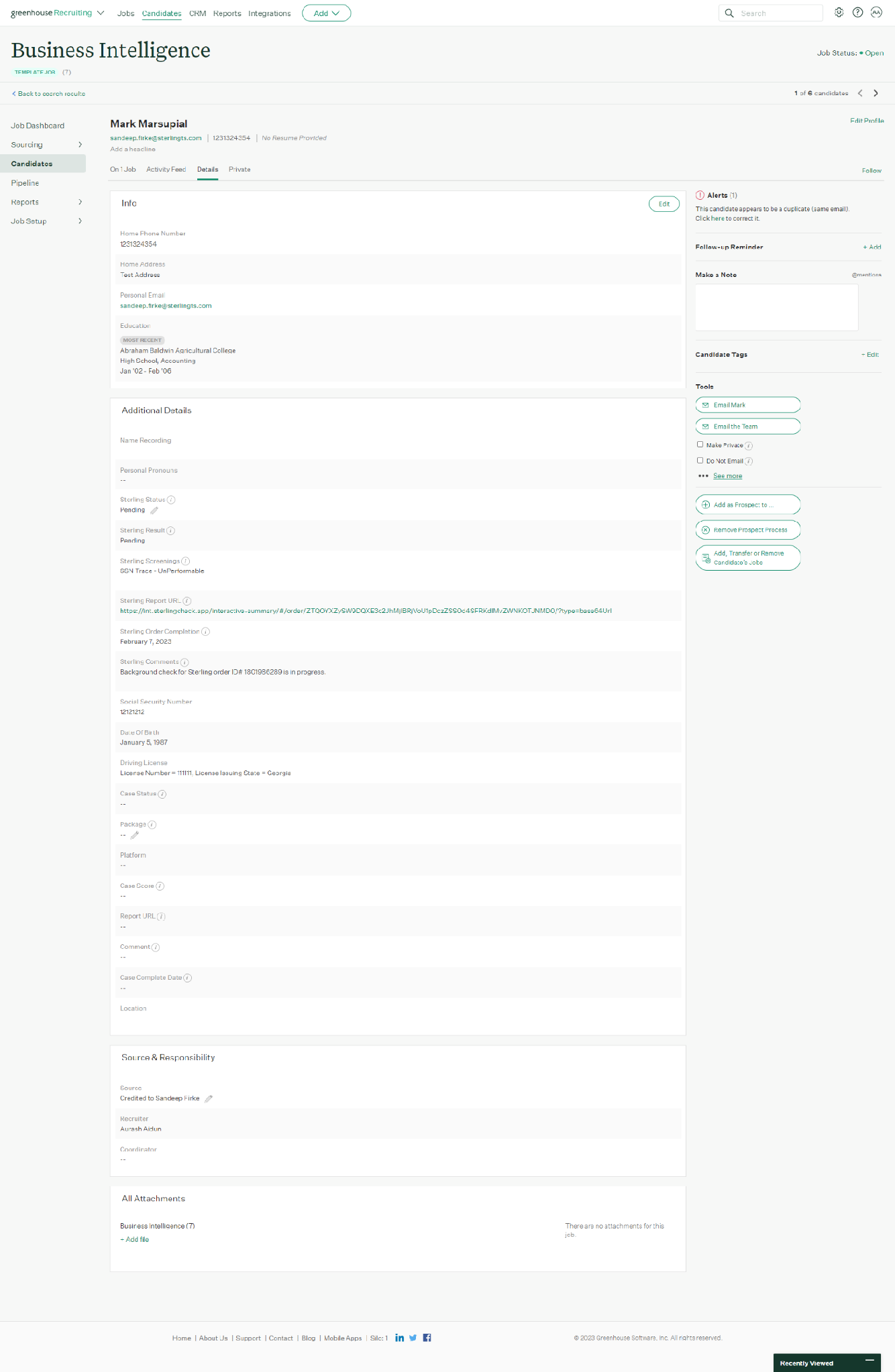Image resolution: width=895 pixels, height=1372 pixels.
Task: Open the user account avatar icon
Action: (876, 13)
